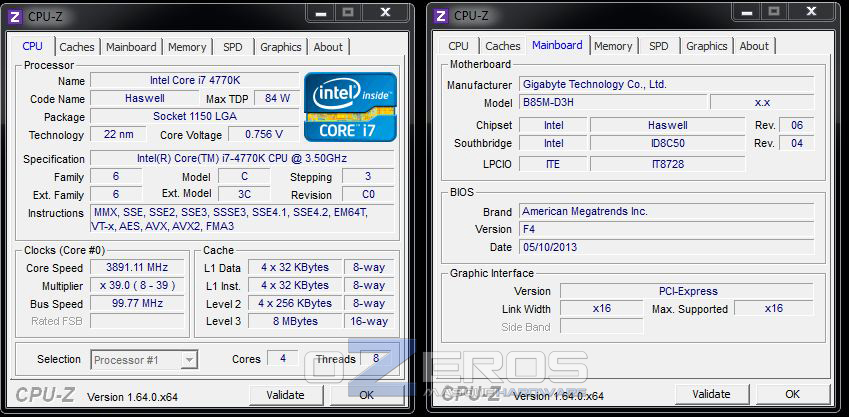
Task: Open Mainboard tab in left window
Action: coord(131,47)
